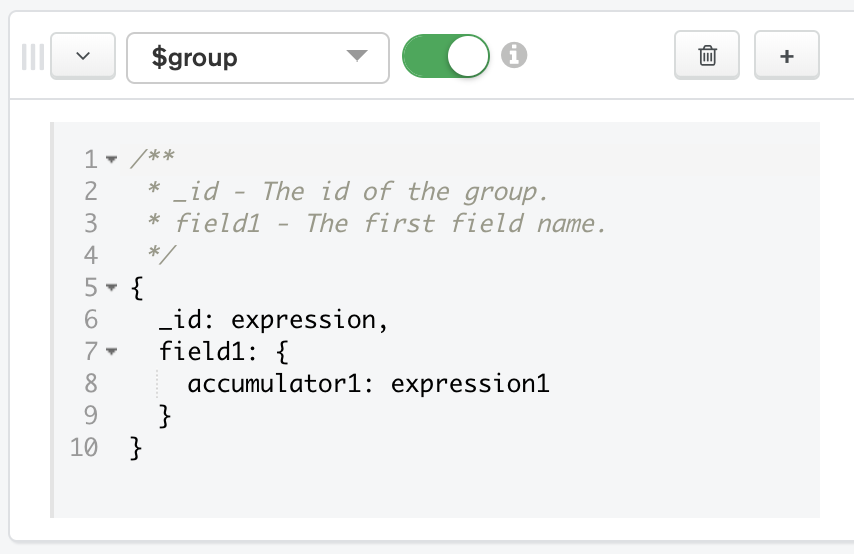854x554 pixels.
Task: Fold the comment block at line 1
Action: [111, 159]
